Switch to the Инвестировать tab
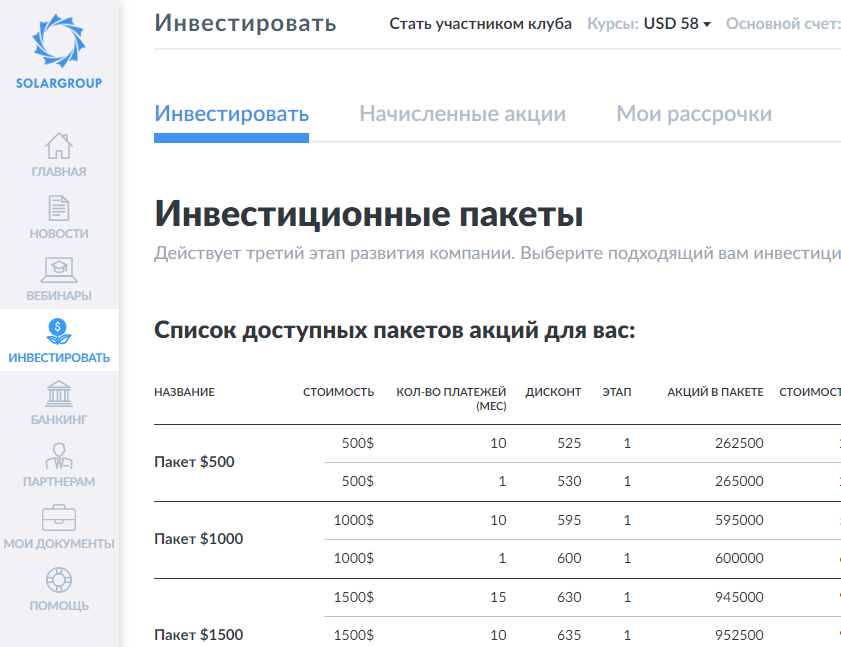Screen dimensions: 841x647 [x=231, y=114]
